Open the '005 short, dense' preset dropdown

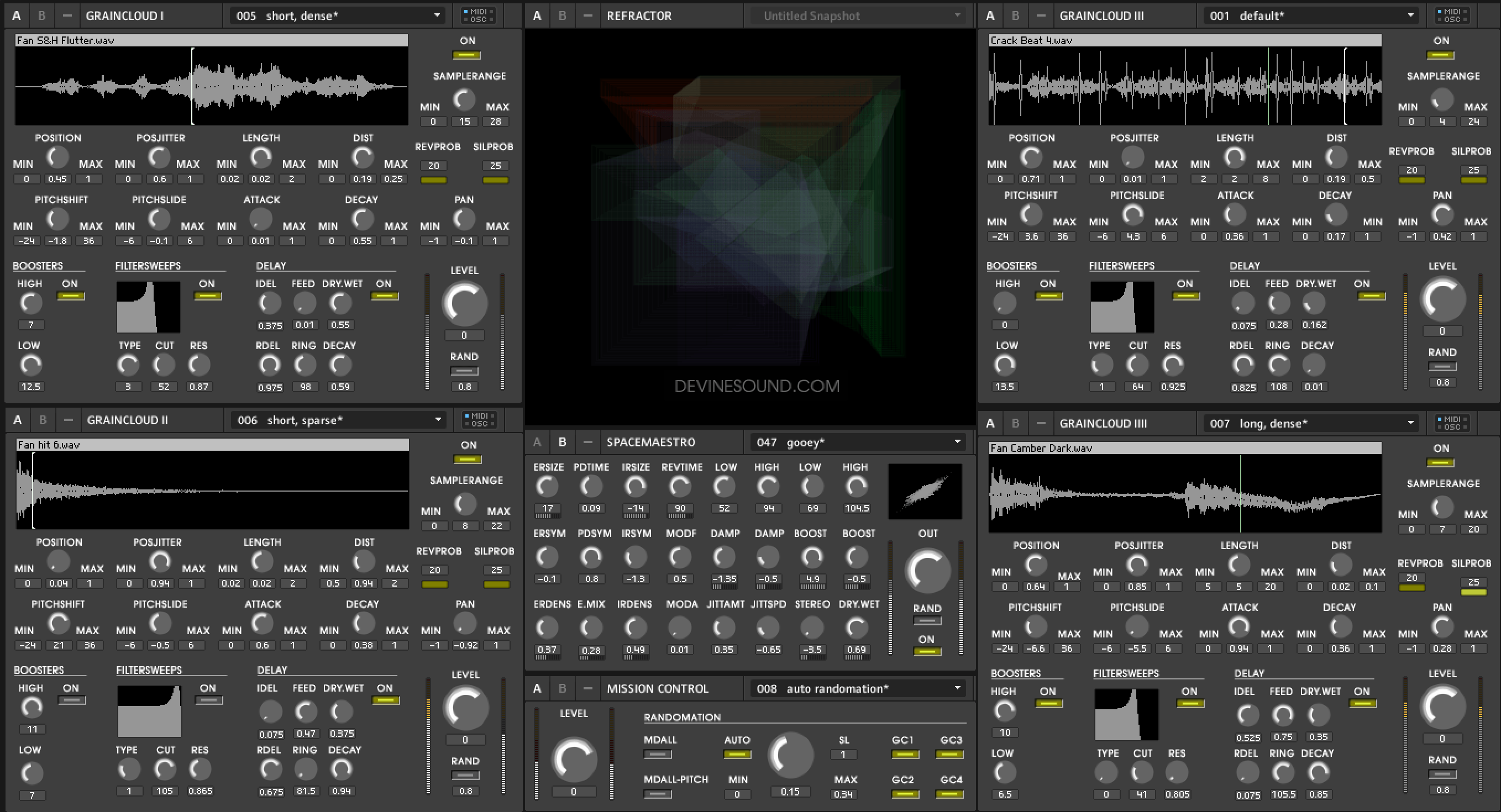337,15
